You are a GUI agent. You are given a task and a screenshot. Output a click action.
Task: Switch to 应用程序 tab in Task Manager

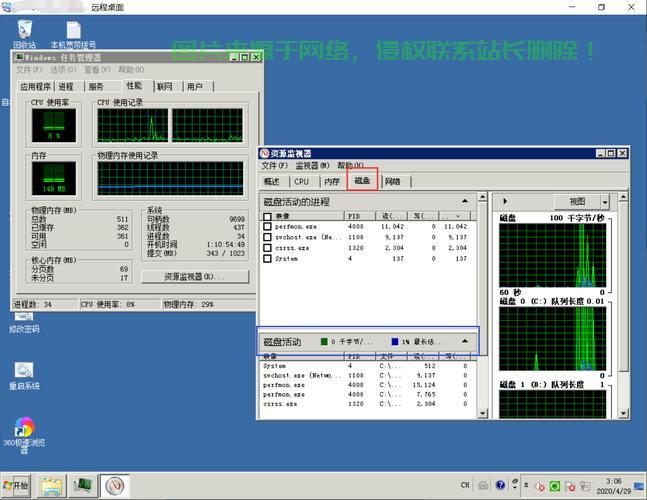(x=35, y=87)
